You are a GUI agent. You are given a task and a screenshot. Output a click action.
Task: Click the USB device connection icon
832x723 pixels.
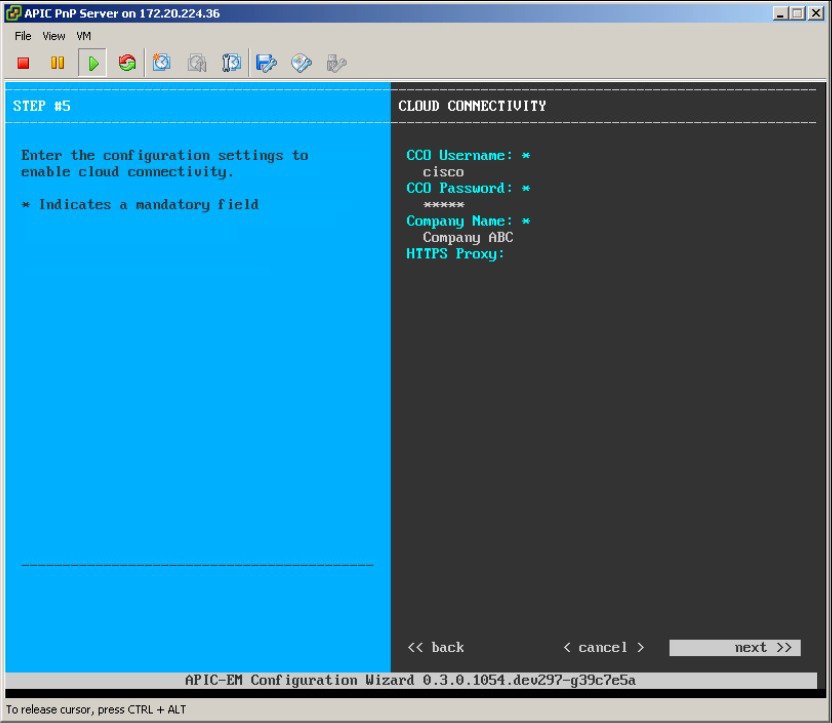pos(336,63)
